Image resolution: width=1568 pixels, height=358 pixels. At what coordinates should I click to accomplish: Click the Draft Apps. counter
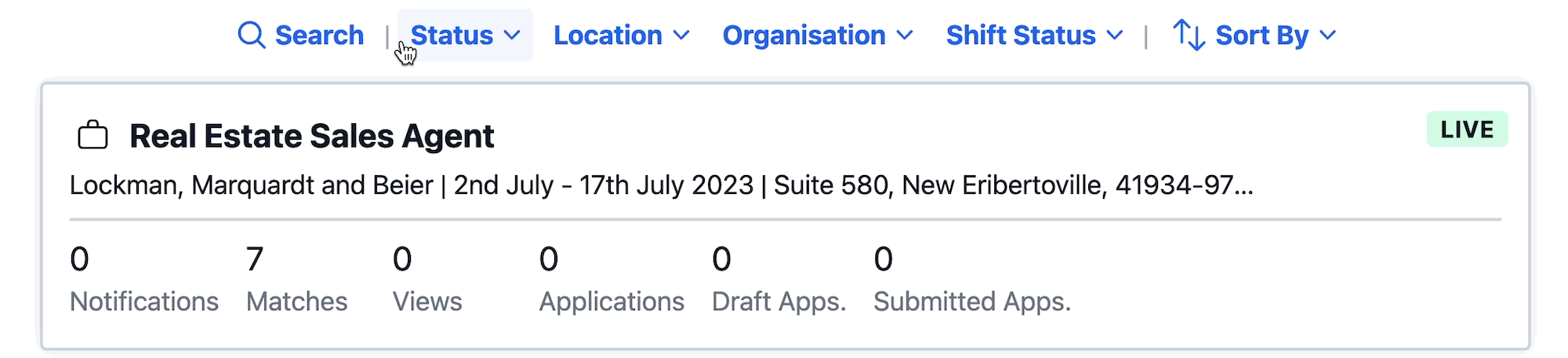click(779, 279)
